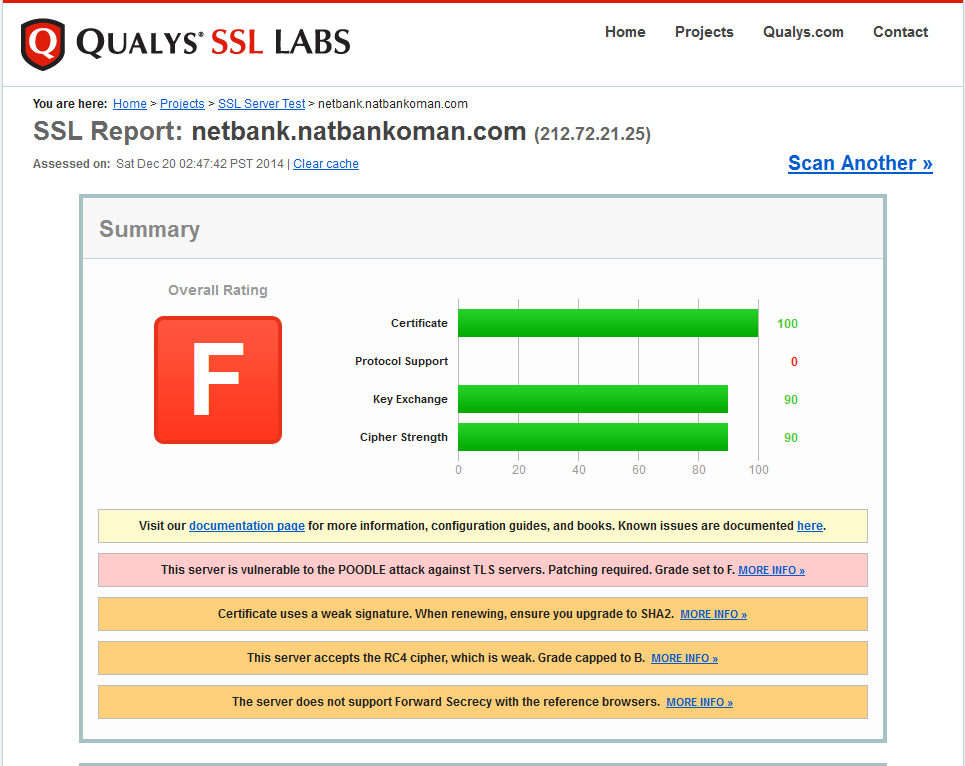Click the assessed date Sat Dec 20 text
965x766 pixels.
(x=200, y=164)
